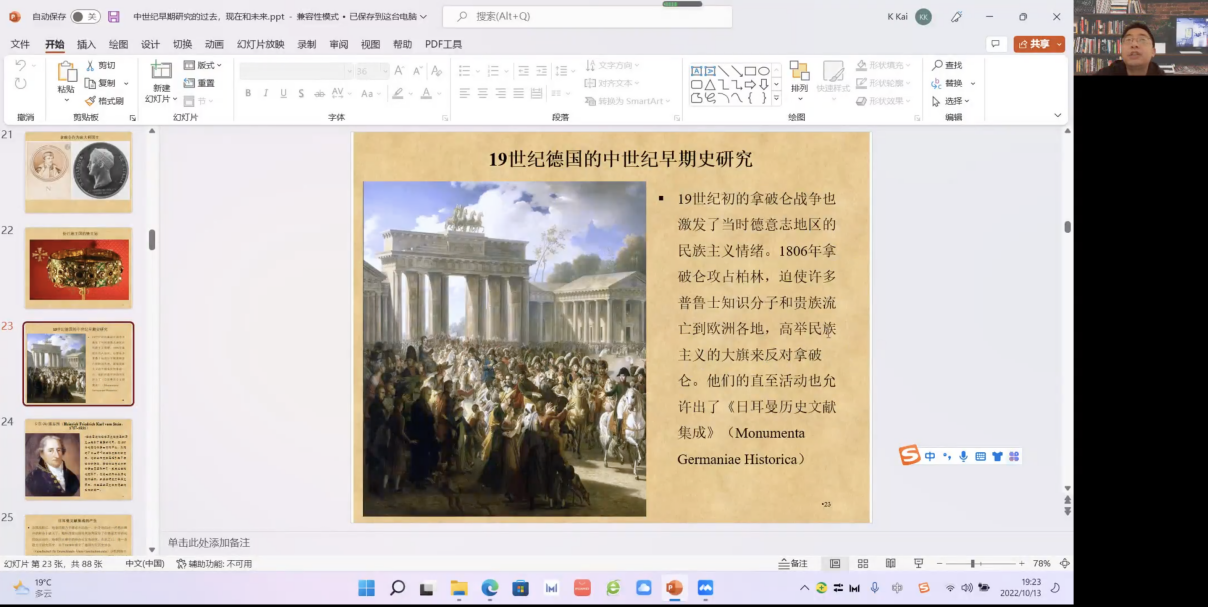Viewport: 1208px width, 607px height.
Task: Open Reading View from status bar
Action: click(x=890, y=564)
